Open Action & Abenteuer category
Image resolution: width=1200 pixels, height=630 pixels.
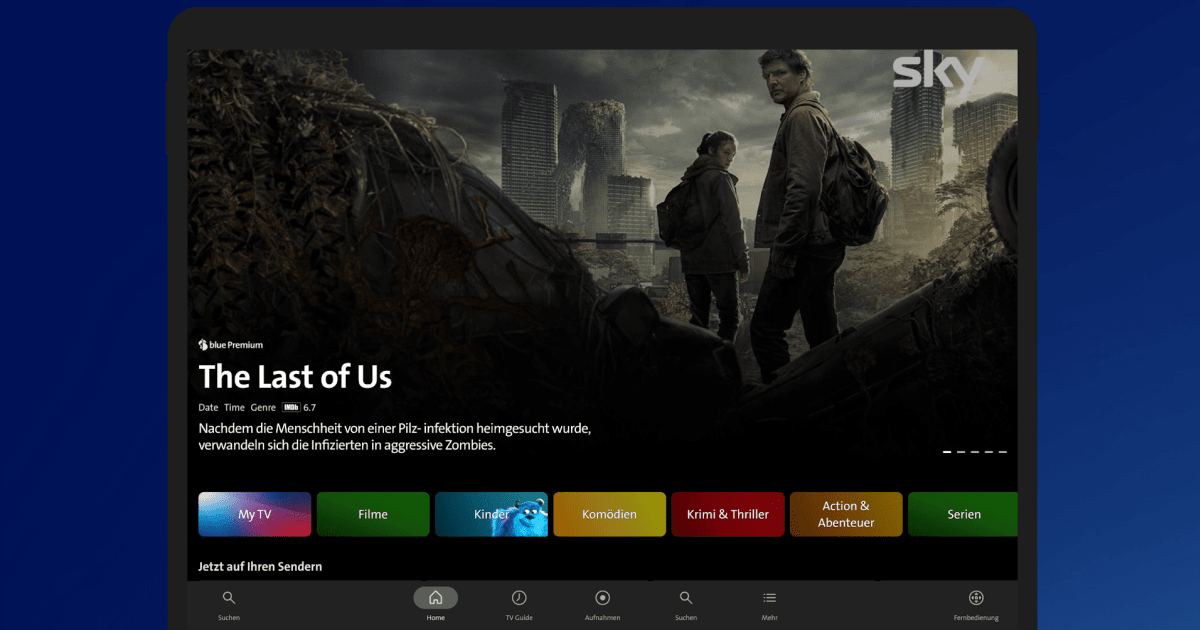click(x=846, y=513)
